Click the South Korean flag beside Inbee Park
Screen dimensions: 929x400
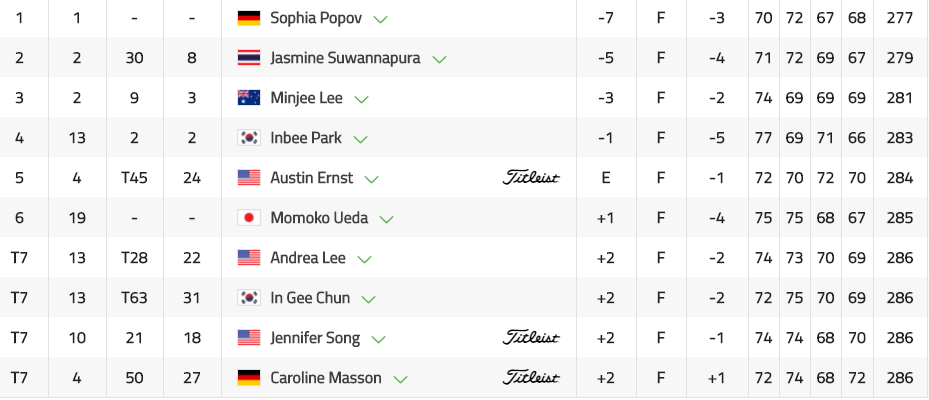point(249,138)
